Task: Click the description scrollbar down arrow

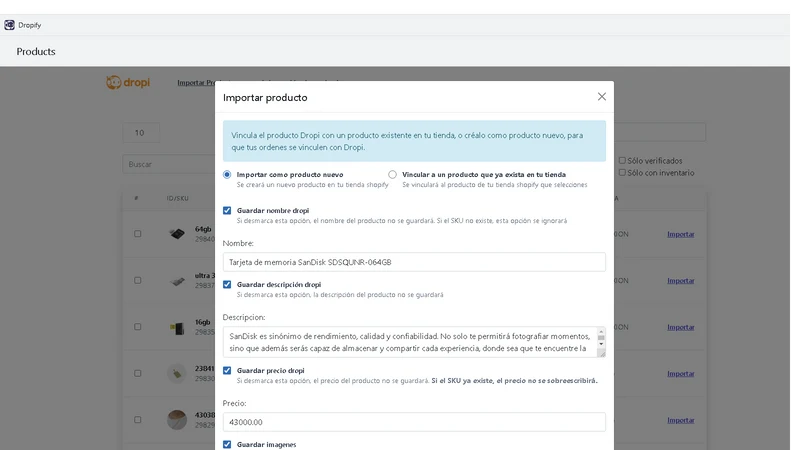Action: tap(601, 344)
